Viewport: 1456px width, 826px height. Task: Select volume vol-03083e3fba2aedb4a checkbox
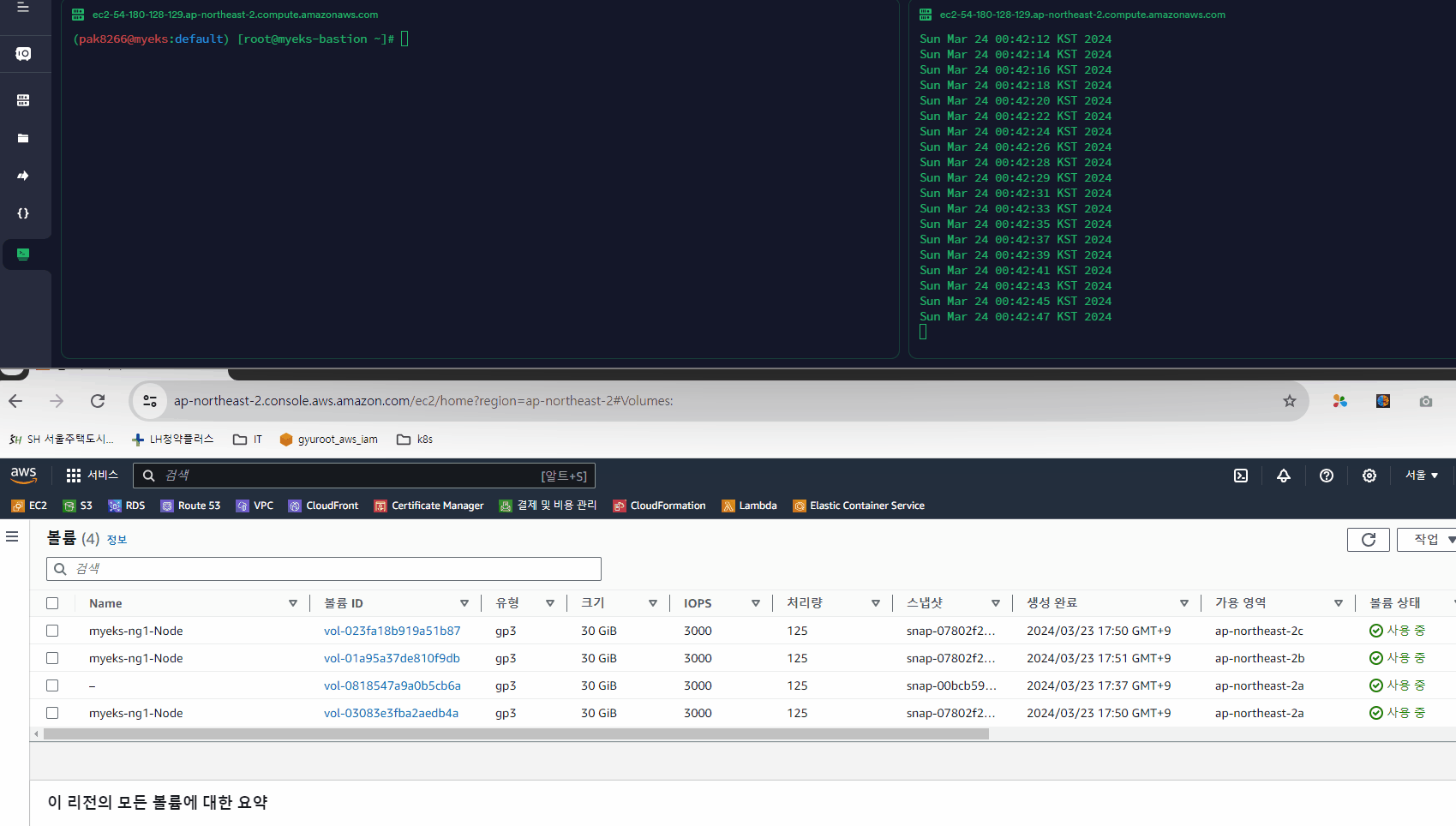pyautogui.click(x=52, y=713)
